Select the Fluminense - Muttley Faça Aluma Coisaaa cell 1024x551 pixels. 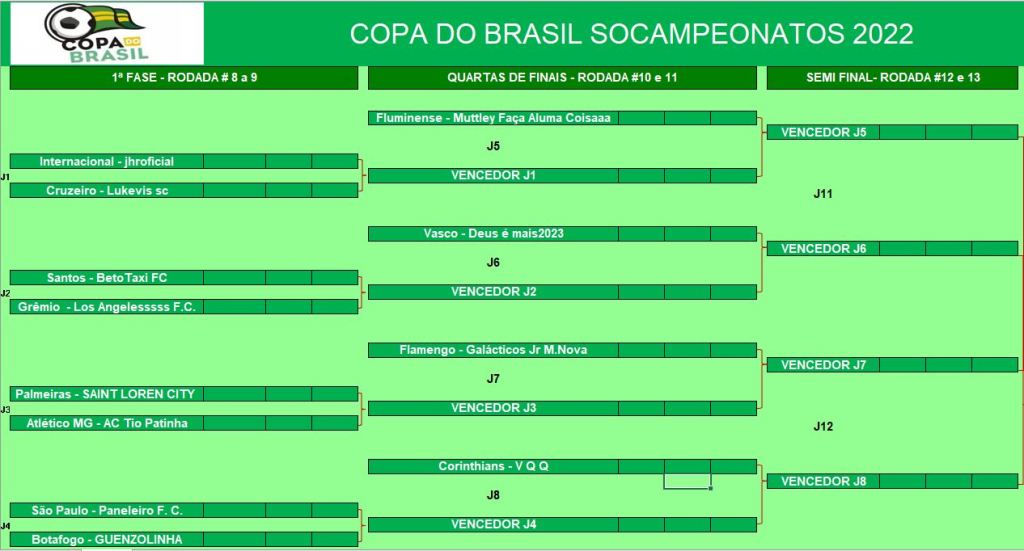[x=493, y=118]
